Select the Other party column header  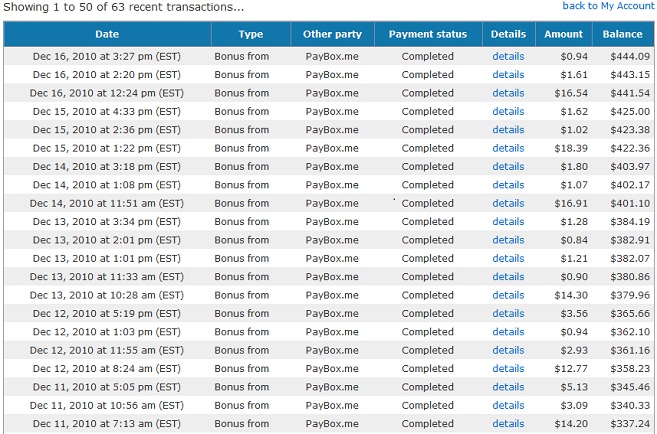332,34
